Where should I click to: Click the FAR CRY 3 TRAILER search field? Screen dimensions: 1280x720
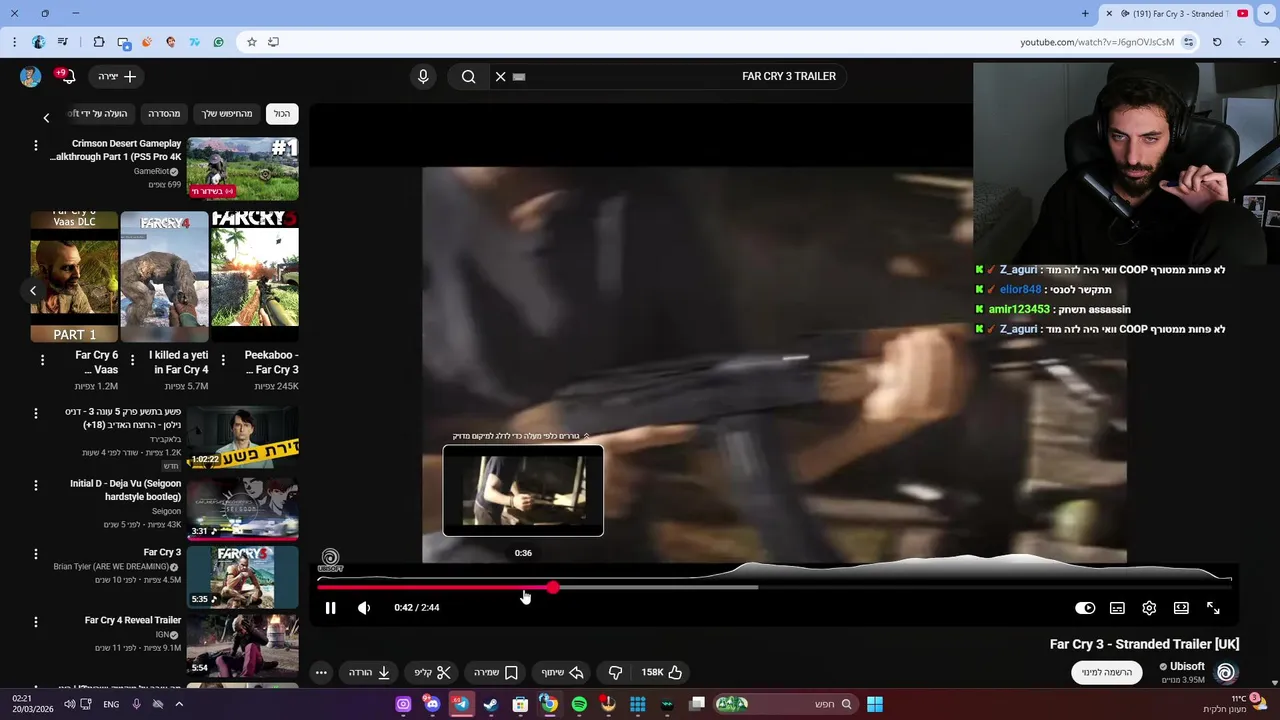pyautogui.click(x=680, y=76)
